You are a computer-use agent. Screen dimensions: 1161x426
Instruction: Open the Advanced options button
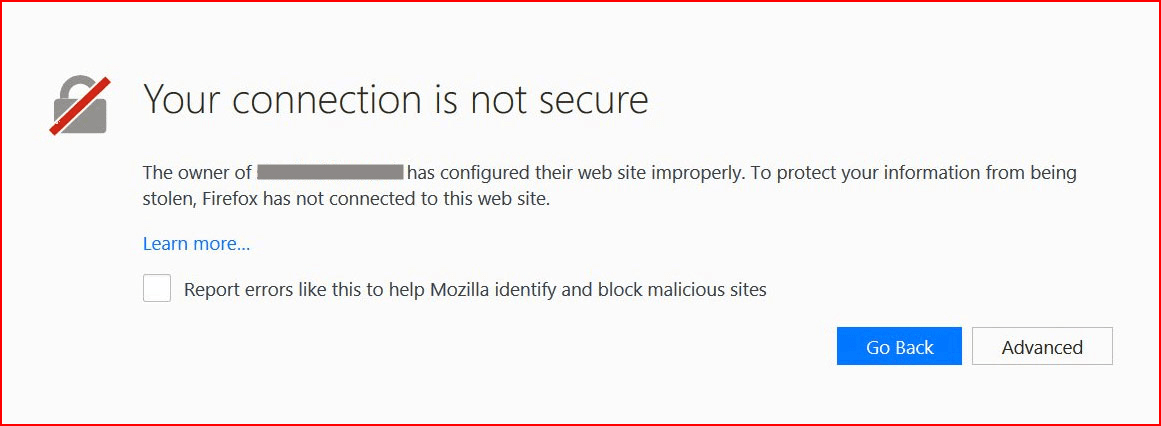pos(1042,346)
